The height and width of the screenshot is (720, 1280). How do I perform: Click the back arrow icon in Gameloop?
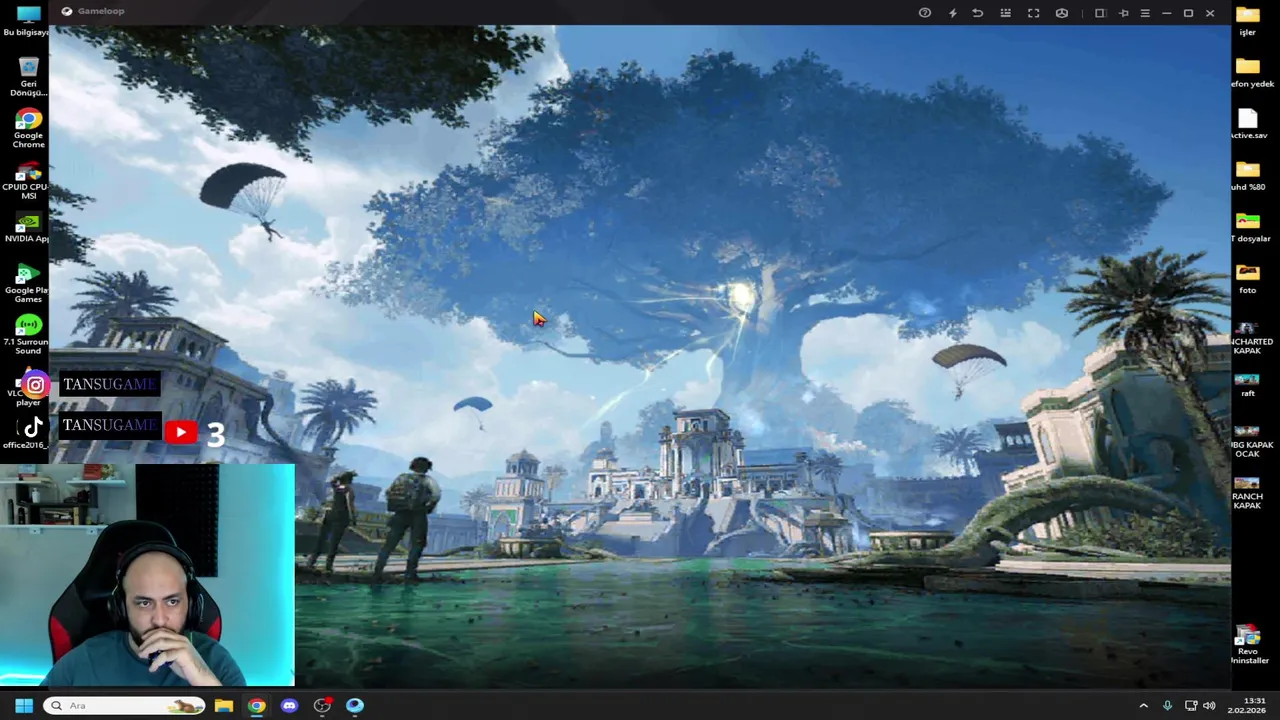coord(978,13)
